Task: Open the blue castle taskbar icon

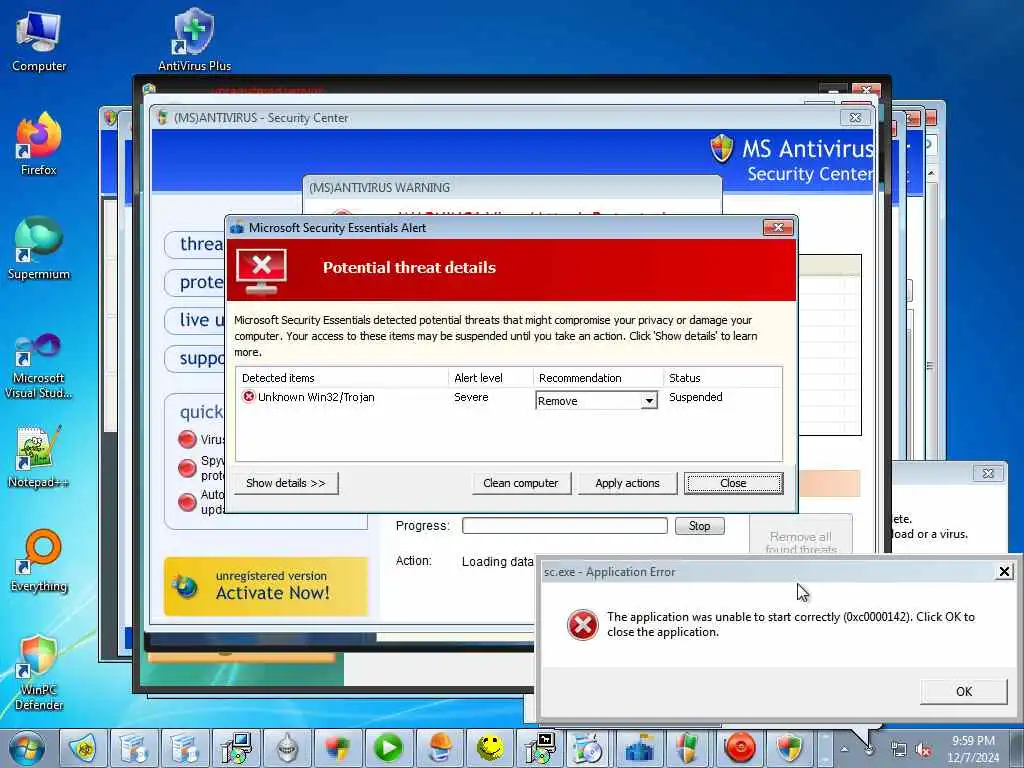Action: click(x=639, y=748)
